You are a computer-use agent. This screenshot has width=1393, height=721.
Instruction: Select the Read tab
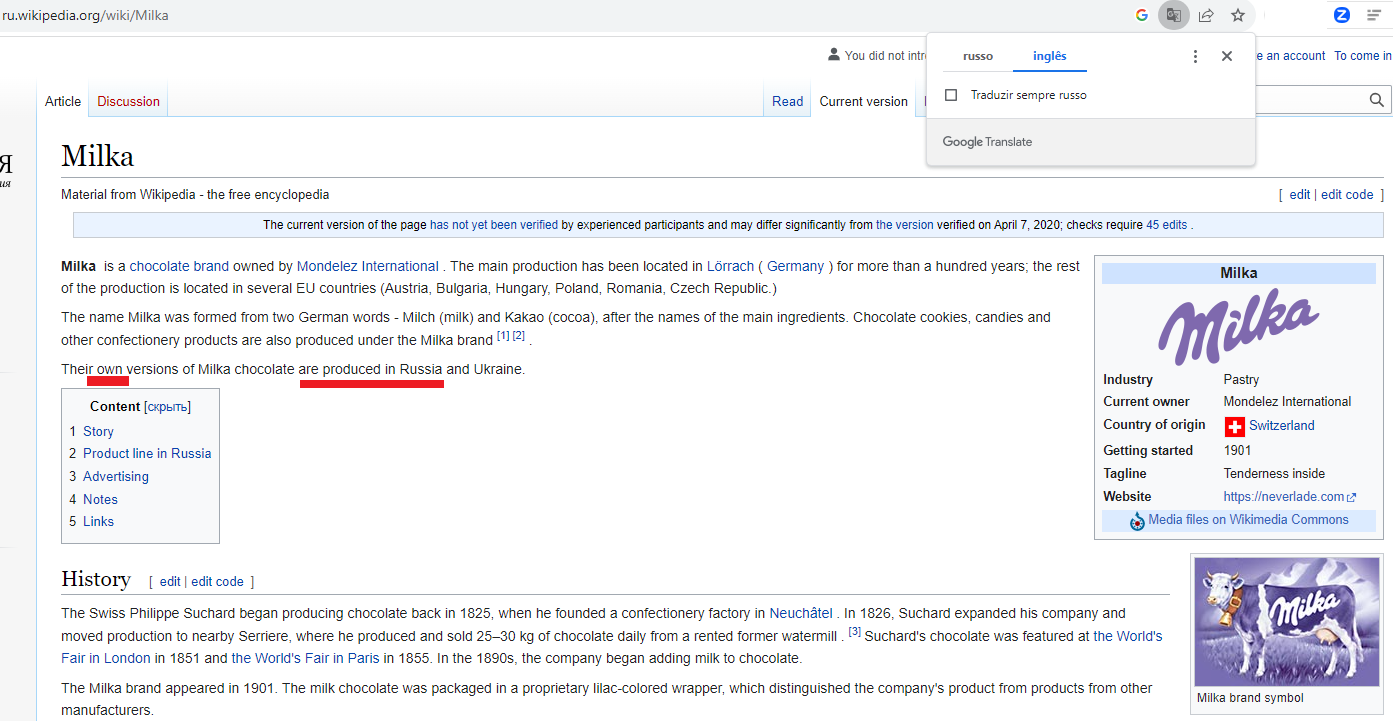[788, 101]
